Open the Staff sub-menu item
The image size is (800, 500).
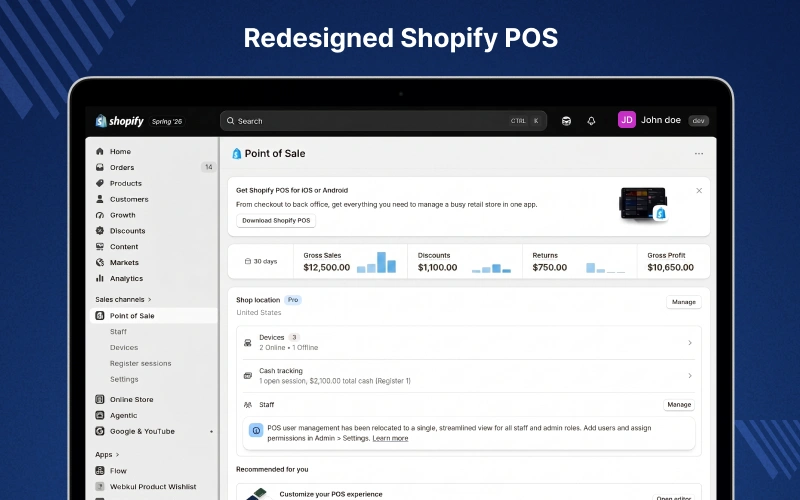[118, 332]
